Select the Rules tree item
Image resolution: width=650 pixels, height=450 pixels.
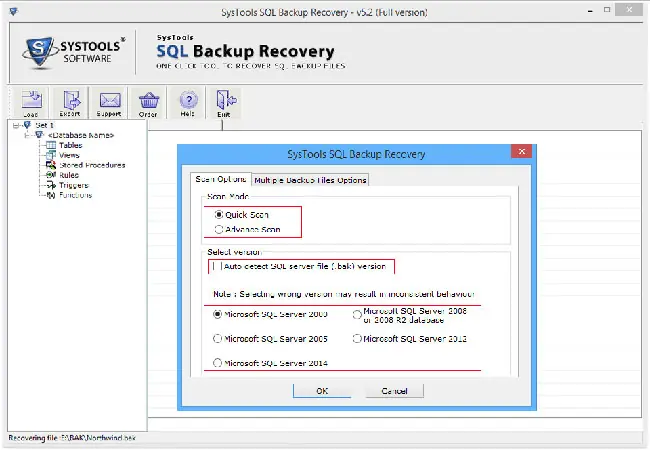[69, 175]
